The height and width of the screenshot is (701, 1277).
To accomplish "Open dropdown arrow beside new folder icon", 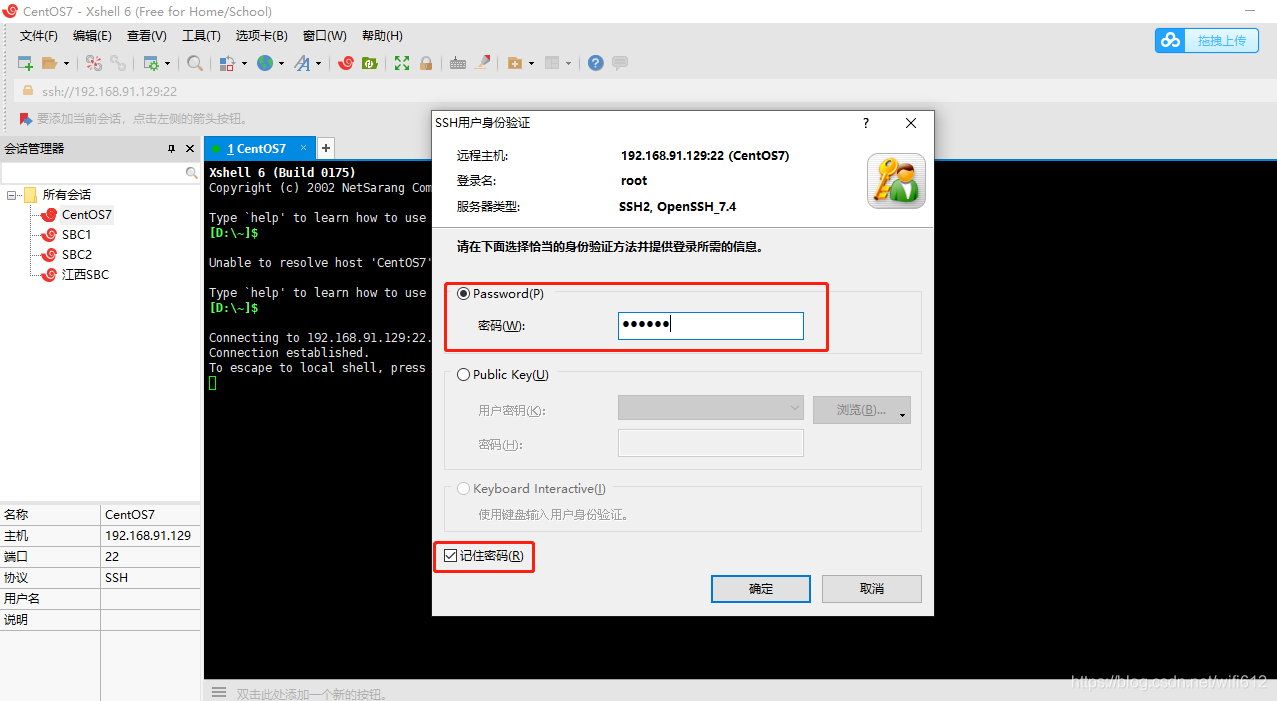I will tap(531, 64).
